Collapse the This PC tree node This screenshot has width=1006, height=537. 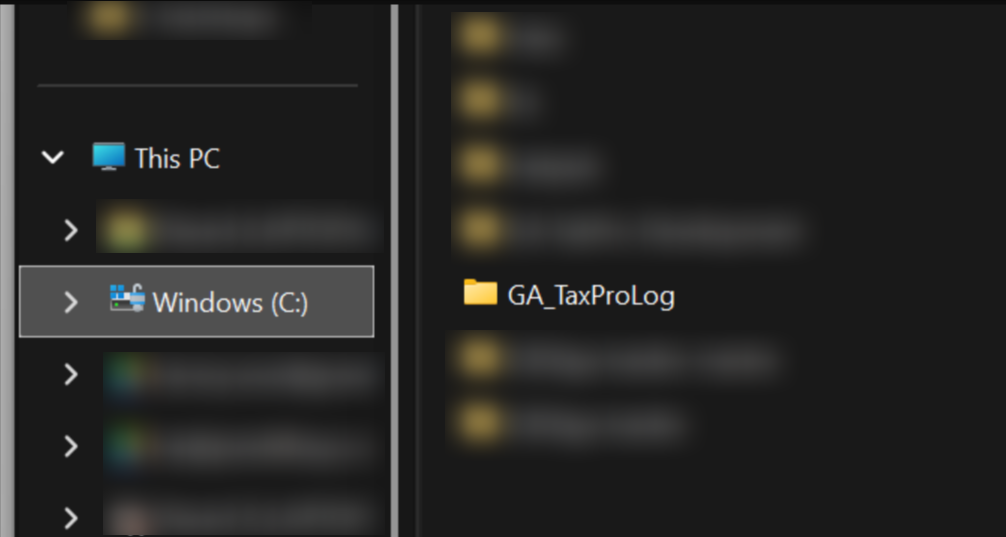point(53,158)
